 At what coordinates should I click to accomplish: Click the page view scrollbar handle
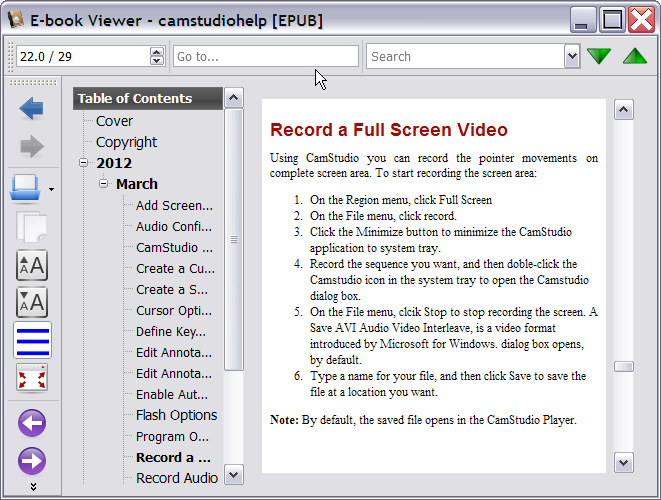(623, 367)
